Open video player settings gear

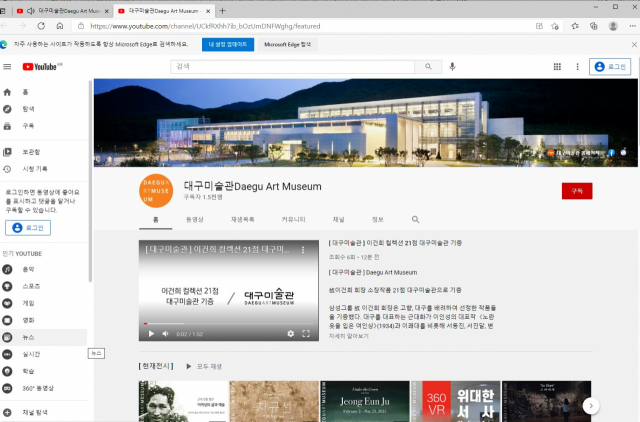(x=291, y=333)
